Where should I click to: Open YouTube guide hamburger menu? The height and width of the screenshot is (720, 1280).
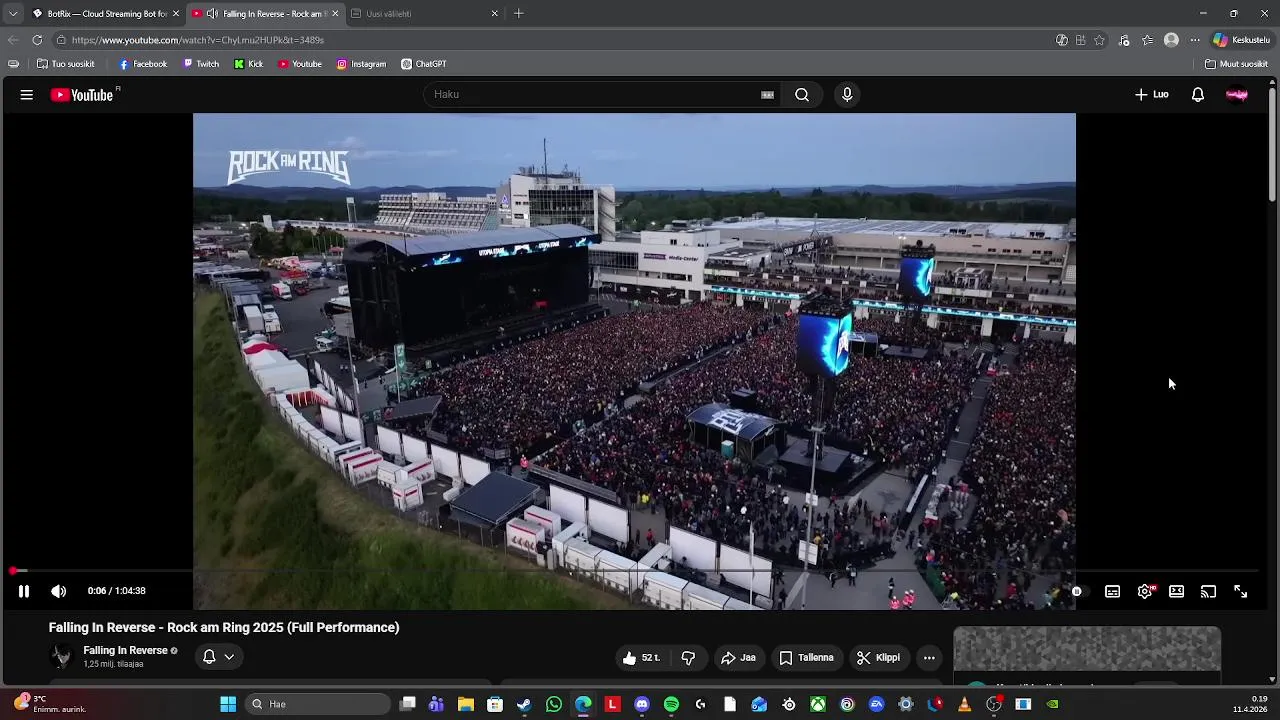(x=27, y=95)
